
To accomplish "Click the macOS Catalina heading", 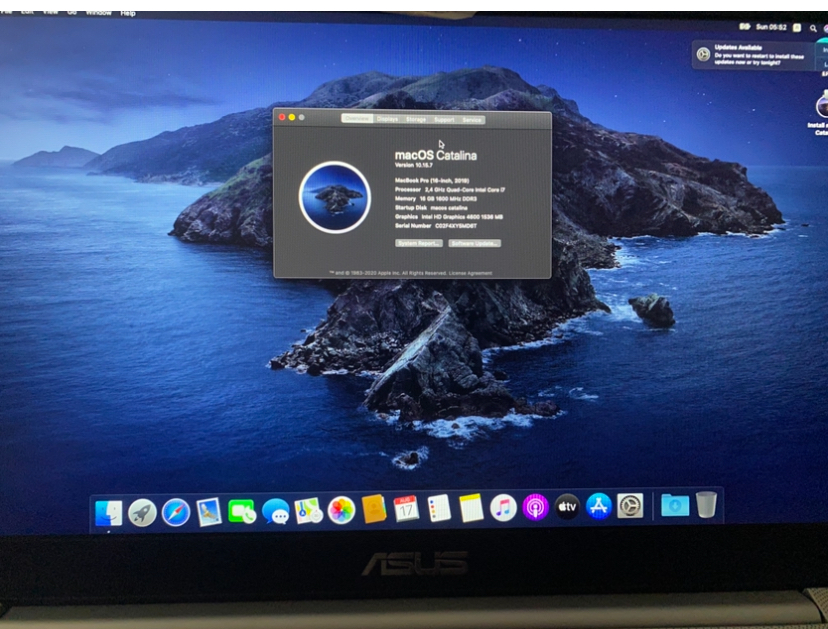I will 436,155.
